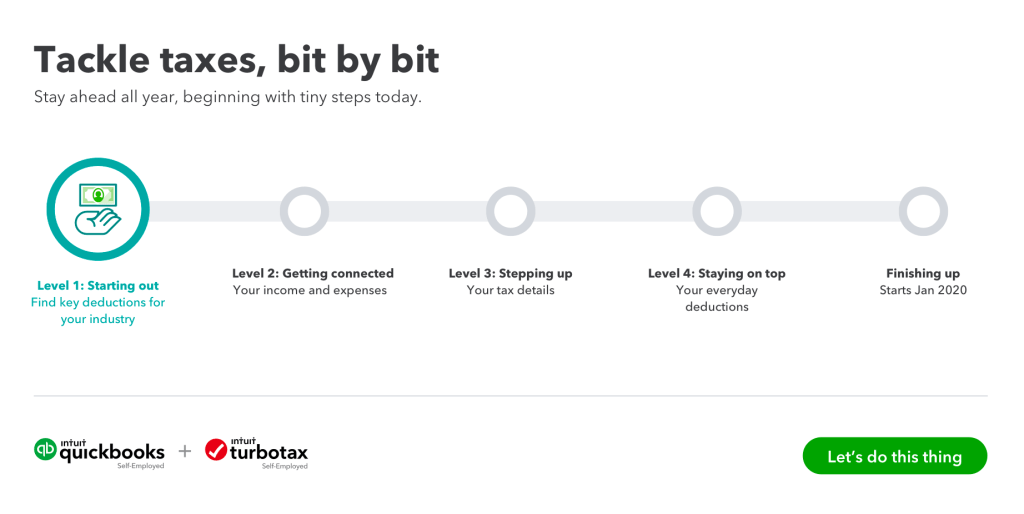Select the Level 3 step circle
The width and height of the screenshot is (1024, 514).
511,211
